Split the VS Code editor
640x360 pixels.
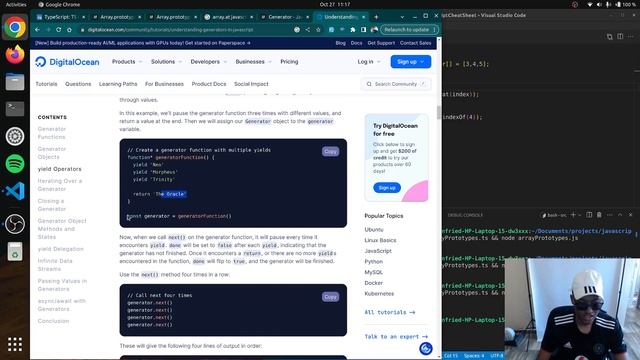(x=620, y=37)
